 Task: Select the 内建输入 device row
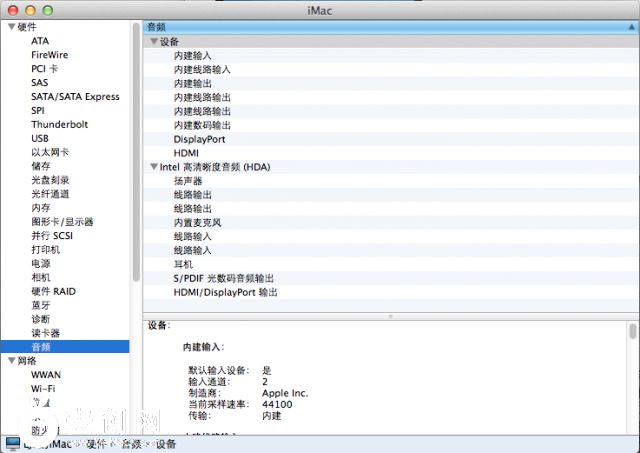pos(192,56)
